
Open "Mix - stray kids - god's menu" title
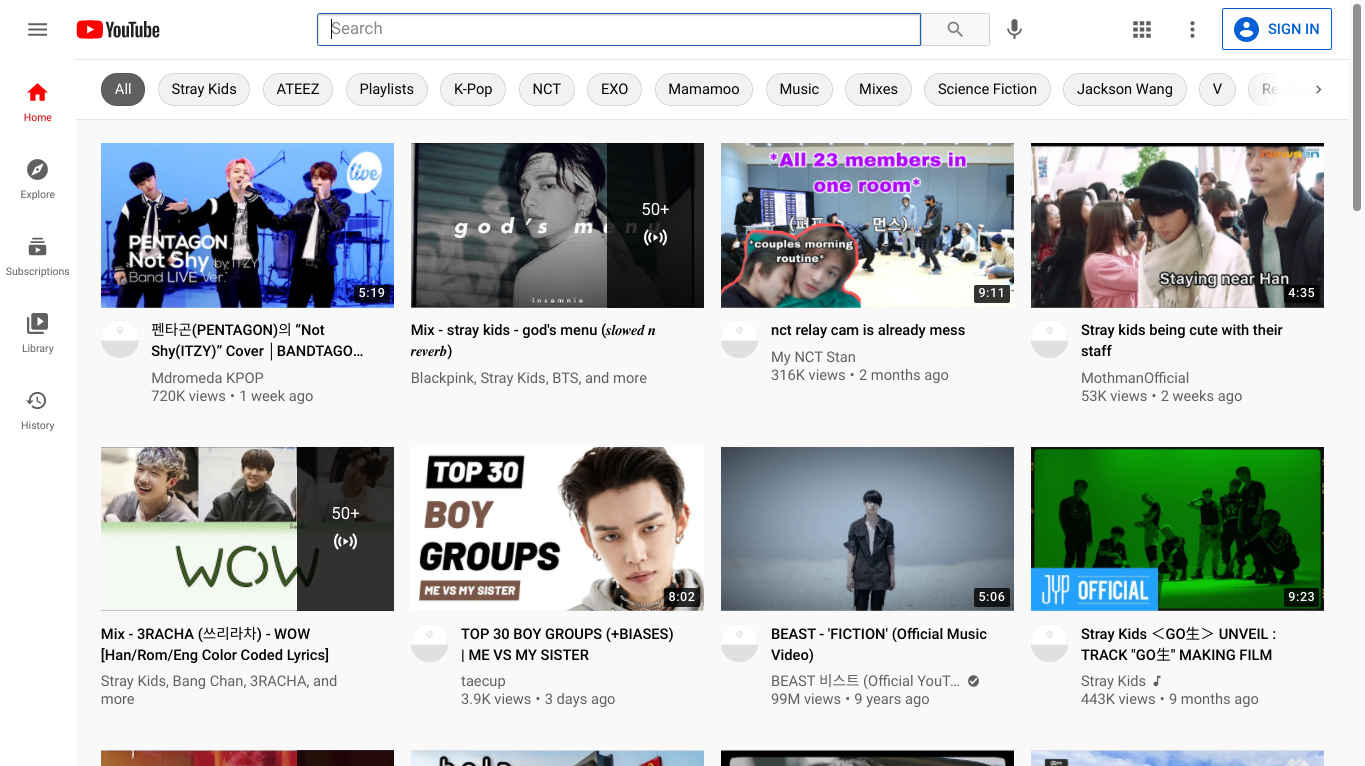(x=533, y=340)
